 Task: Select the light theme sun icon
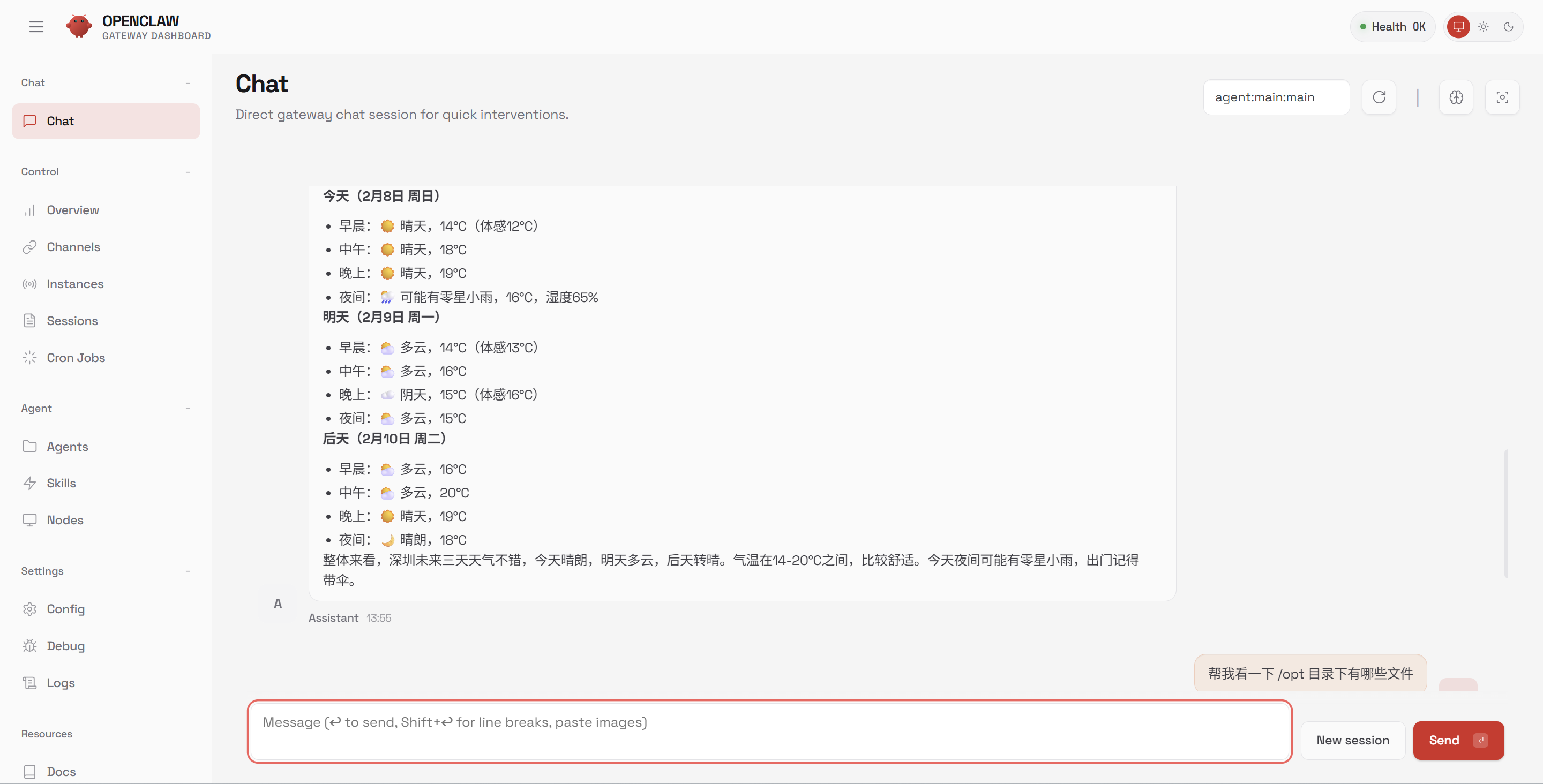point(1484,26)
